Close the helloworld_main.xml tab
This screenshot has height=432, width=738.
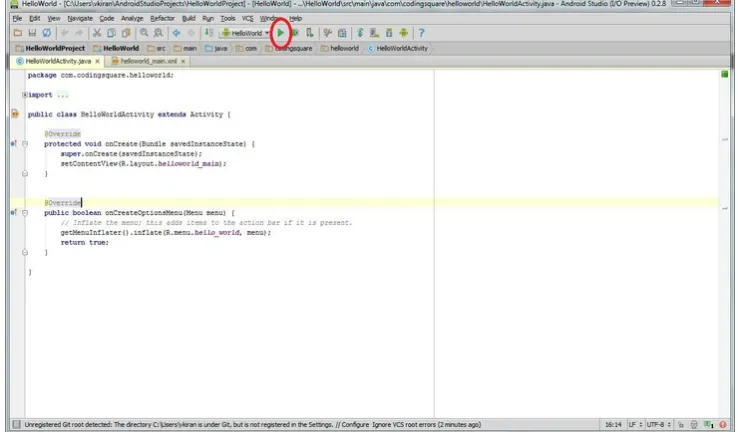183,61
